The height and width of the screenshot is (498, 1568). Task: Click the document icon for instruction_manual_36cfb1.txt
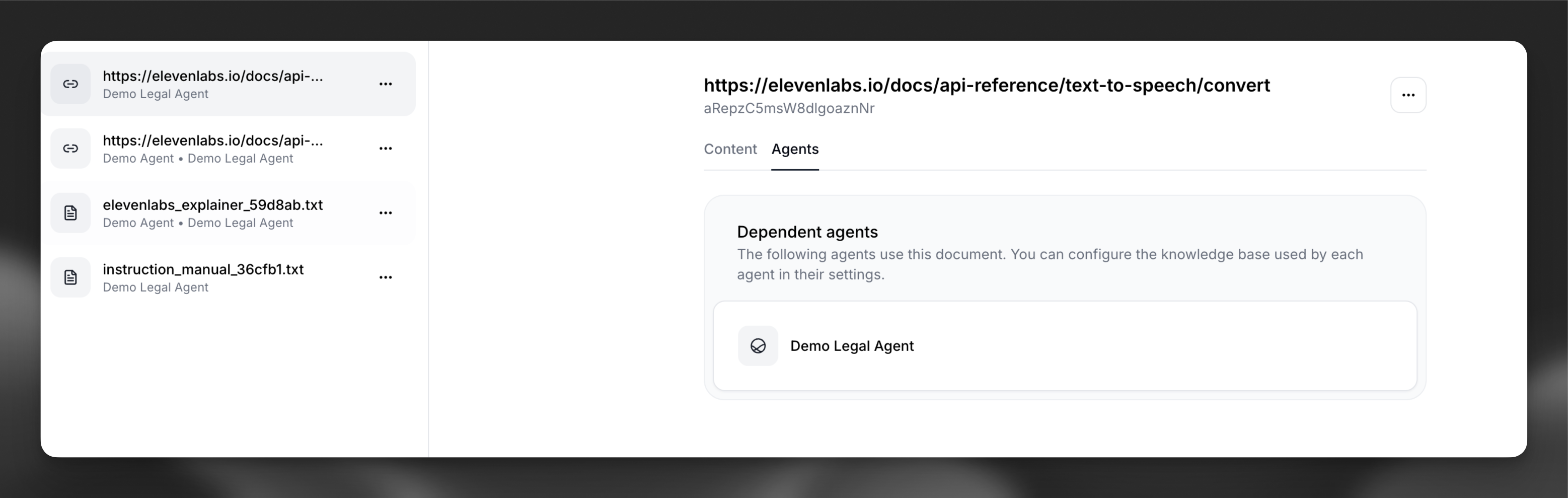(x=70, y=277)
